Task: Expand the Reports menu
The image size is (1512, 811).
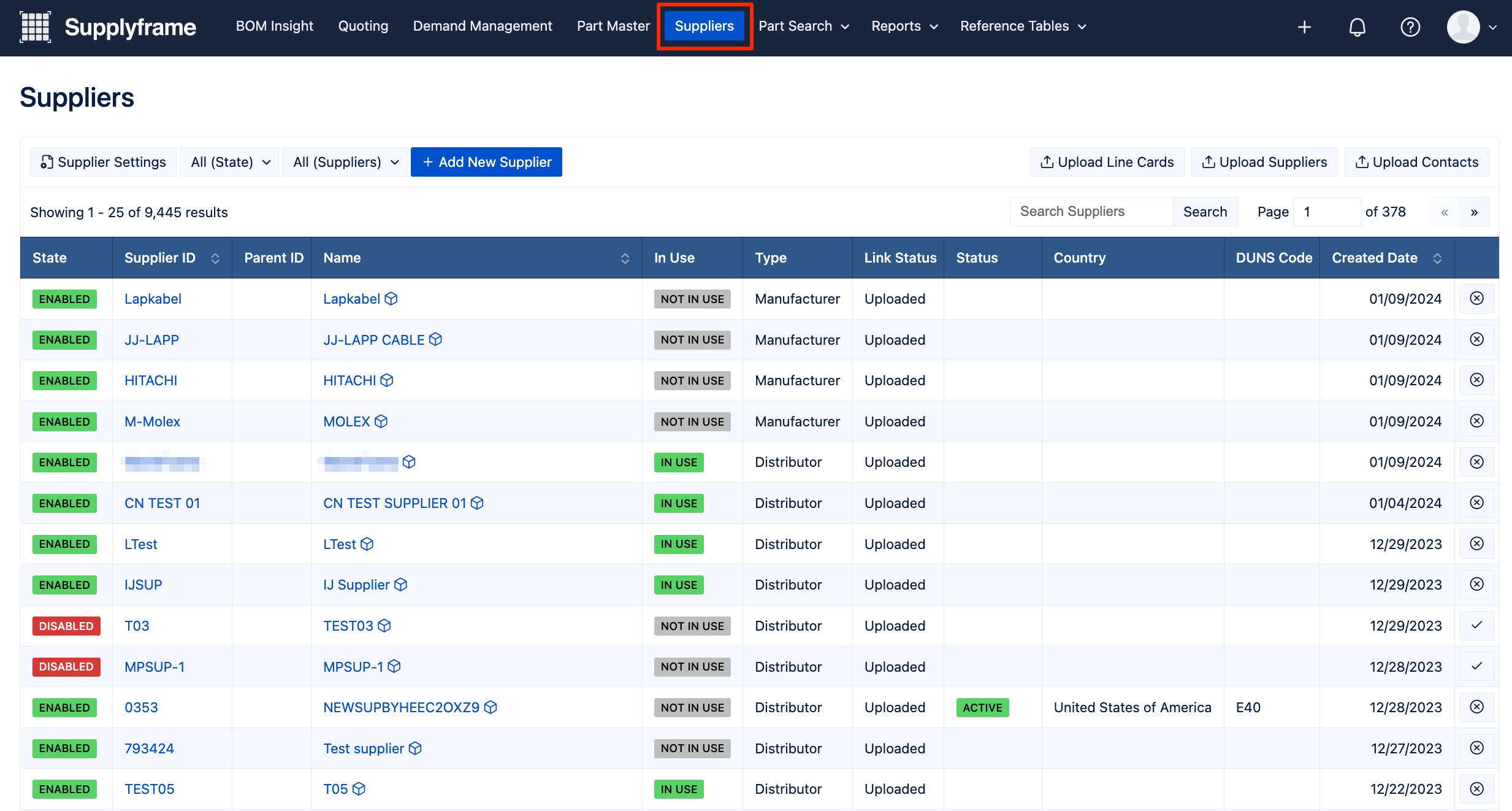Action: (904, 26)
